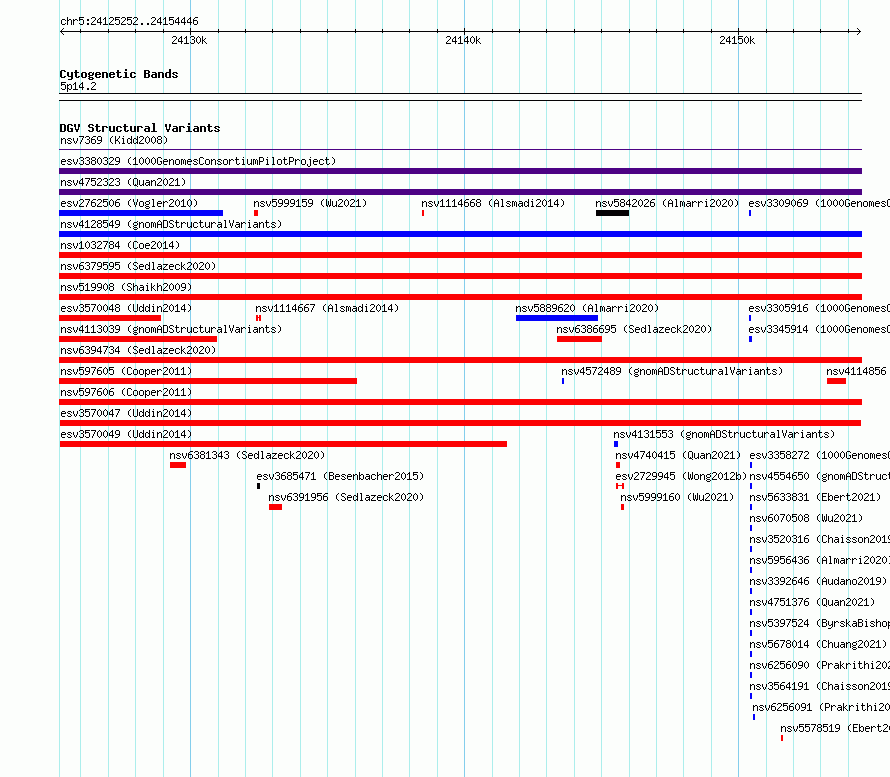Click the red nsv6391956 (Sedlazeck2020) bar

(x=275, y=507)
